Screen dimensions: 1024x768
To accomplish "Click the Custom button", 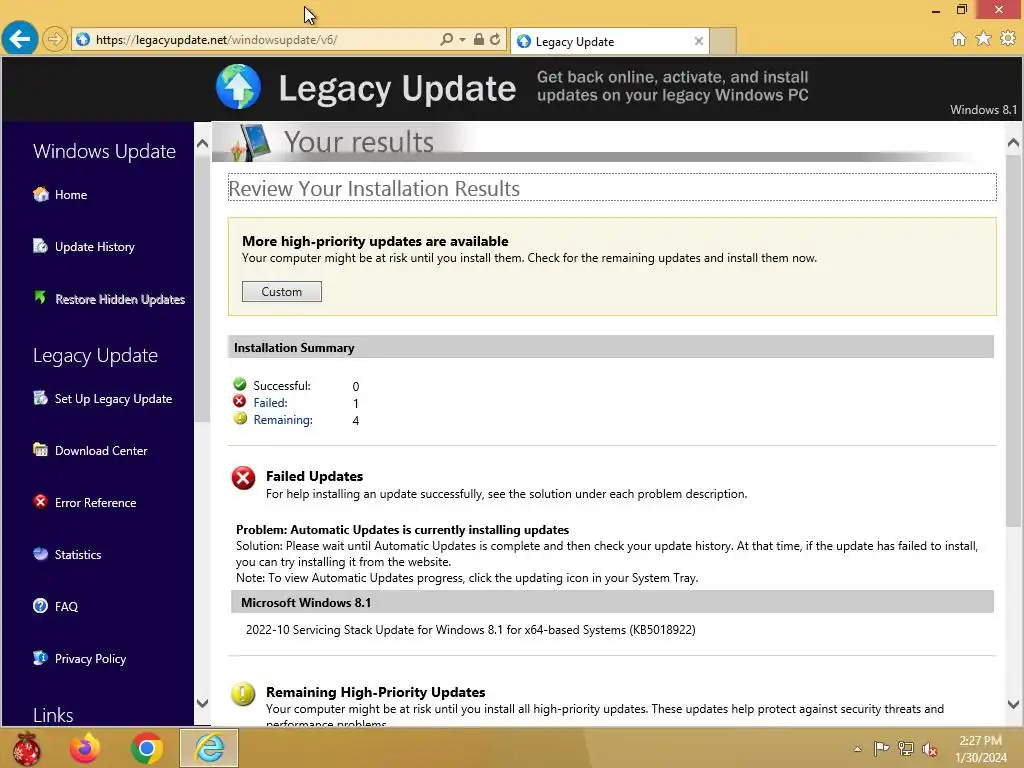I will tap(281, 291).
